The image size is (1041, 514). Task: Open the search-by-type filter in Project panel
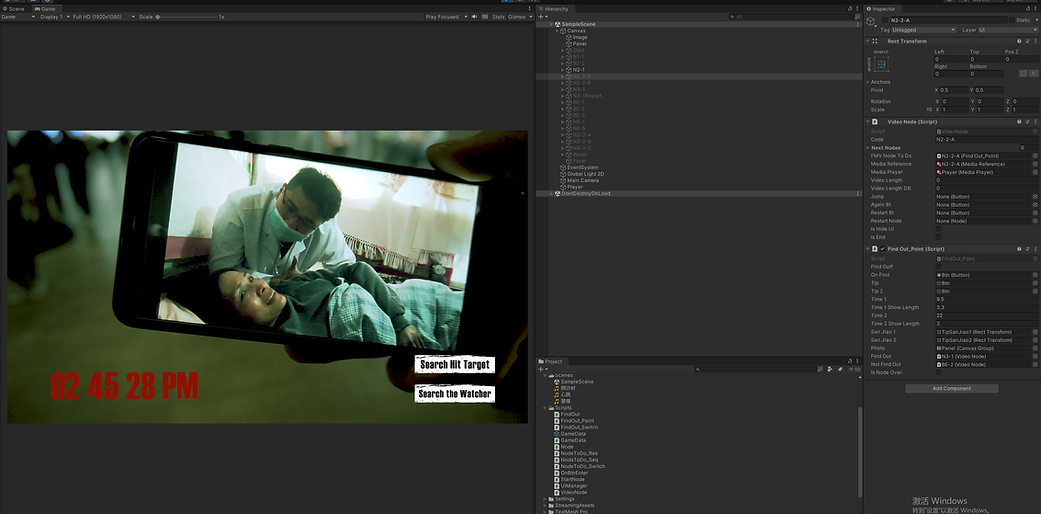coord(830,369)
